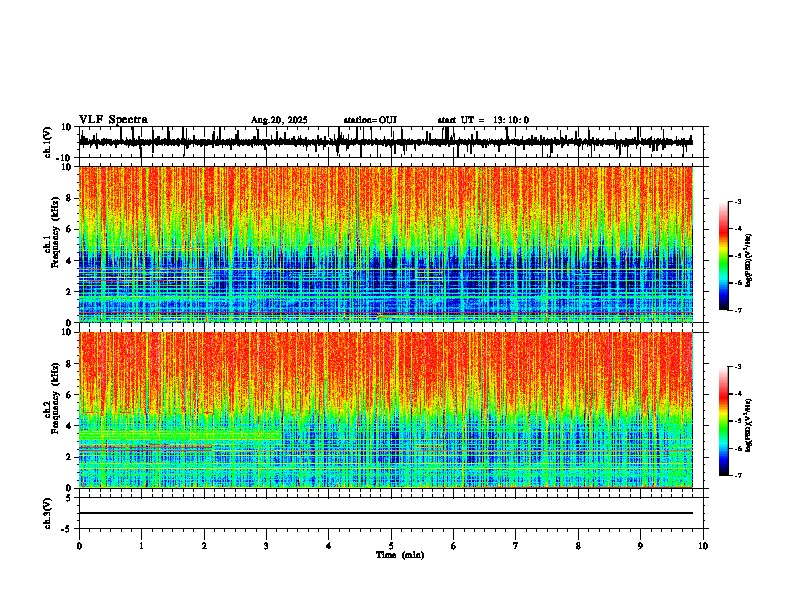
Task: Click time-axis tick label '1'
Action: (141, 546)
